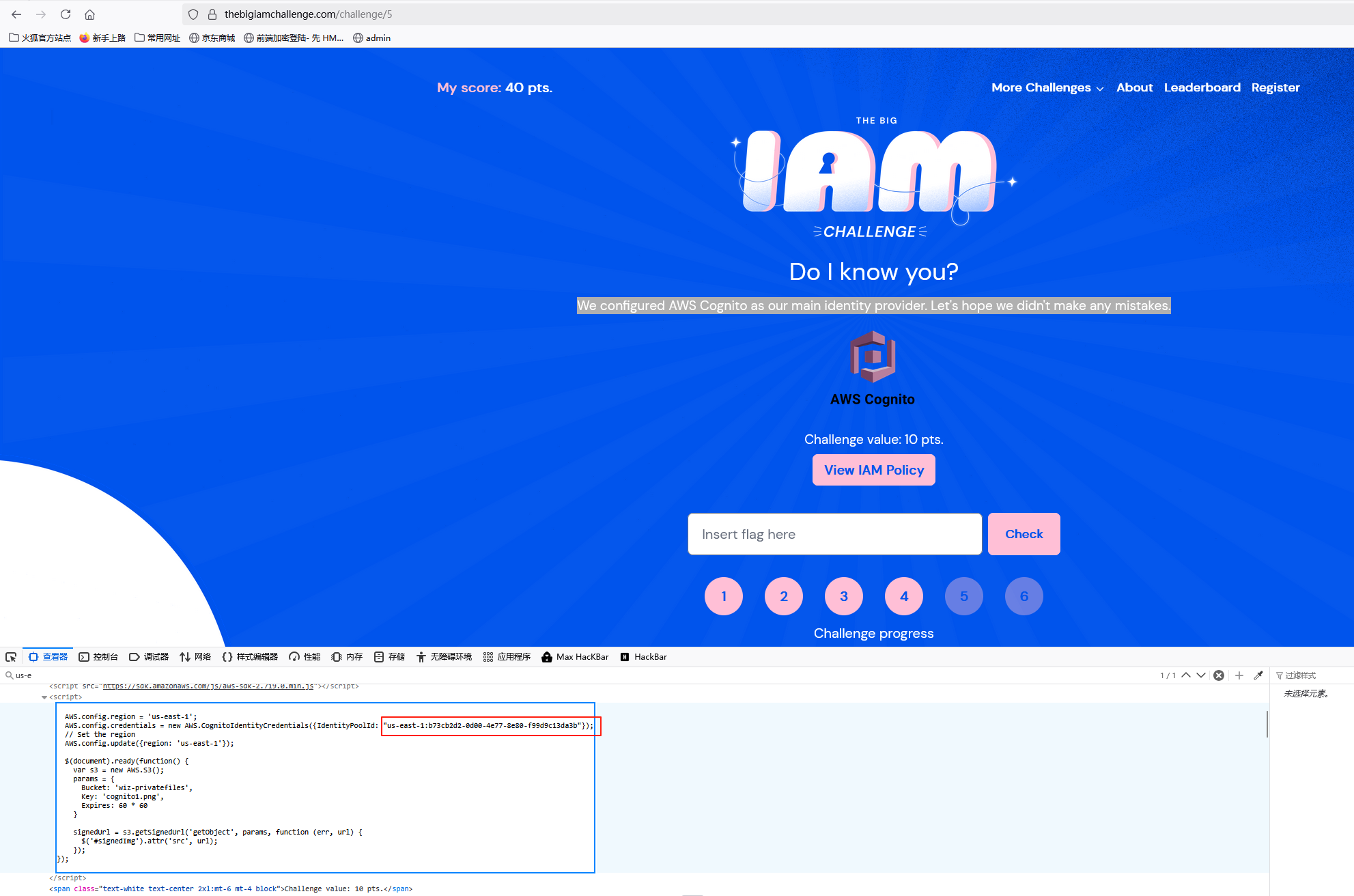Click the View IAM Policy button
Screen dimensions: 1354x896
873,470
